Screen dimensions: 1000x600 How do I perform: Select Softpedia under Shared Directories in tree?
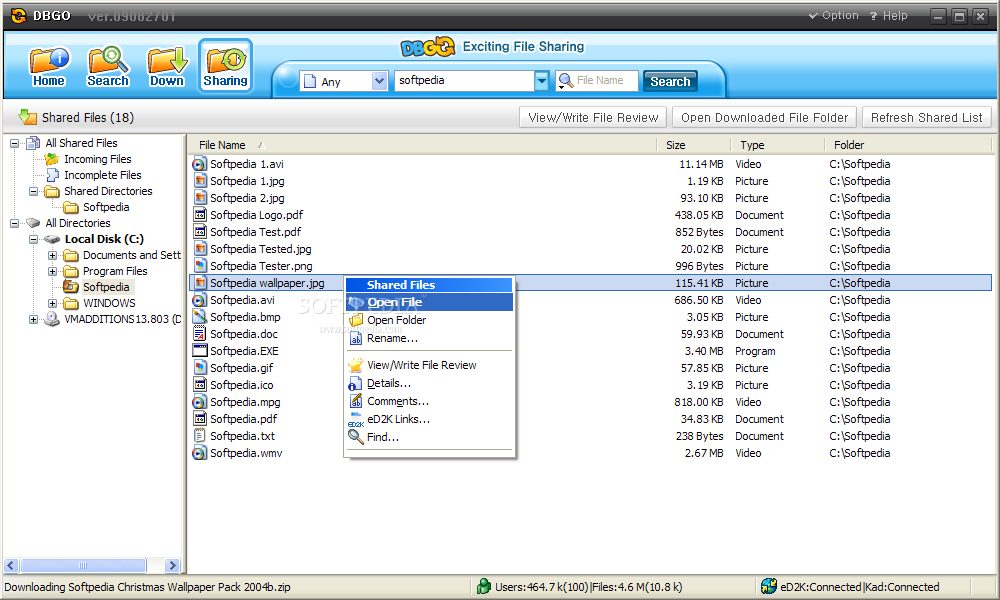[106, 207]
